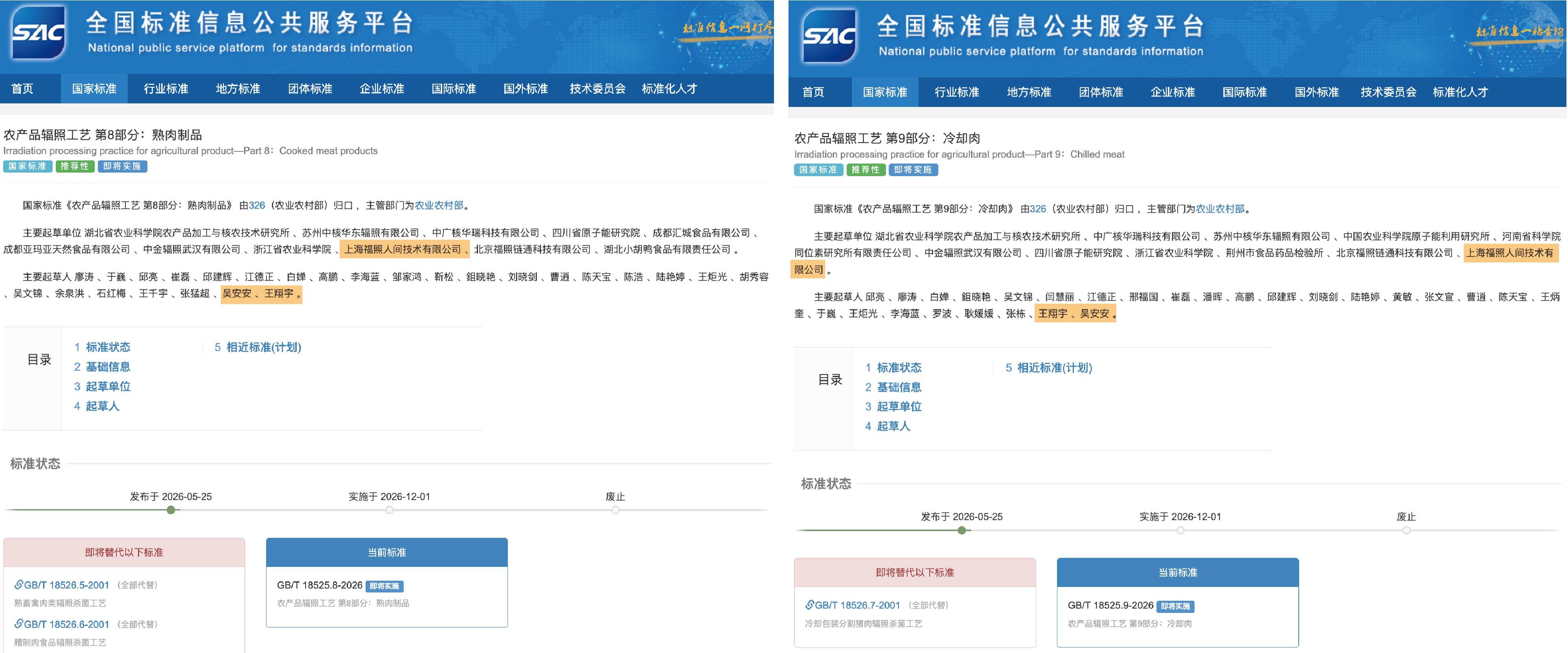The height and width of the screenshot is (653, 1568).
Task: Open 首页 in the Part 8 page navbar
Action: coord(22,89)
